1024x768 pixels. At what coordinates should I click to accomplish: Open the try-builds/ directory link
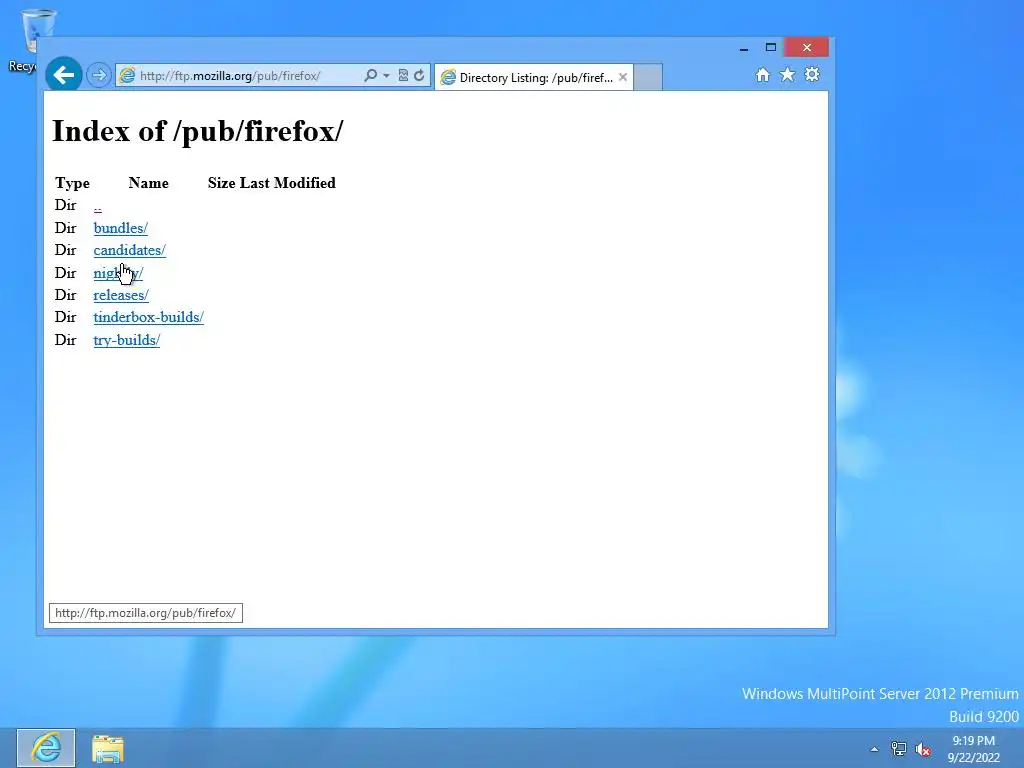[127, 340]
